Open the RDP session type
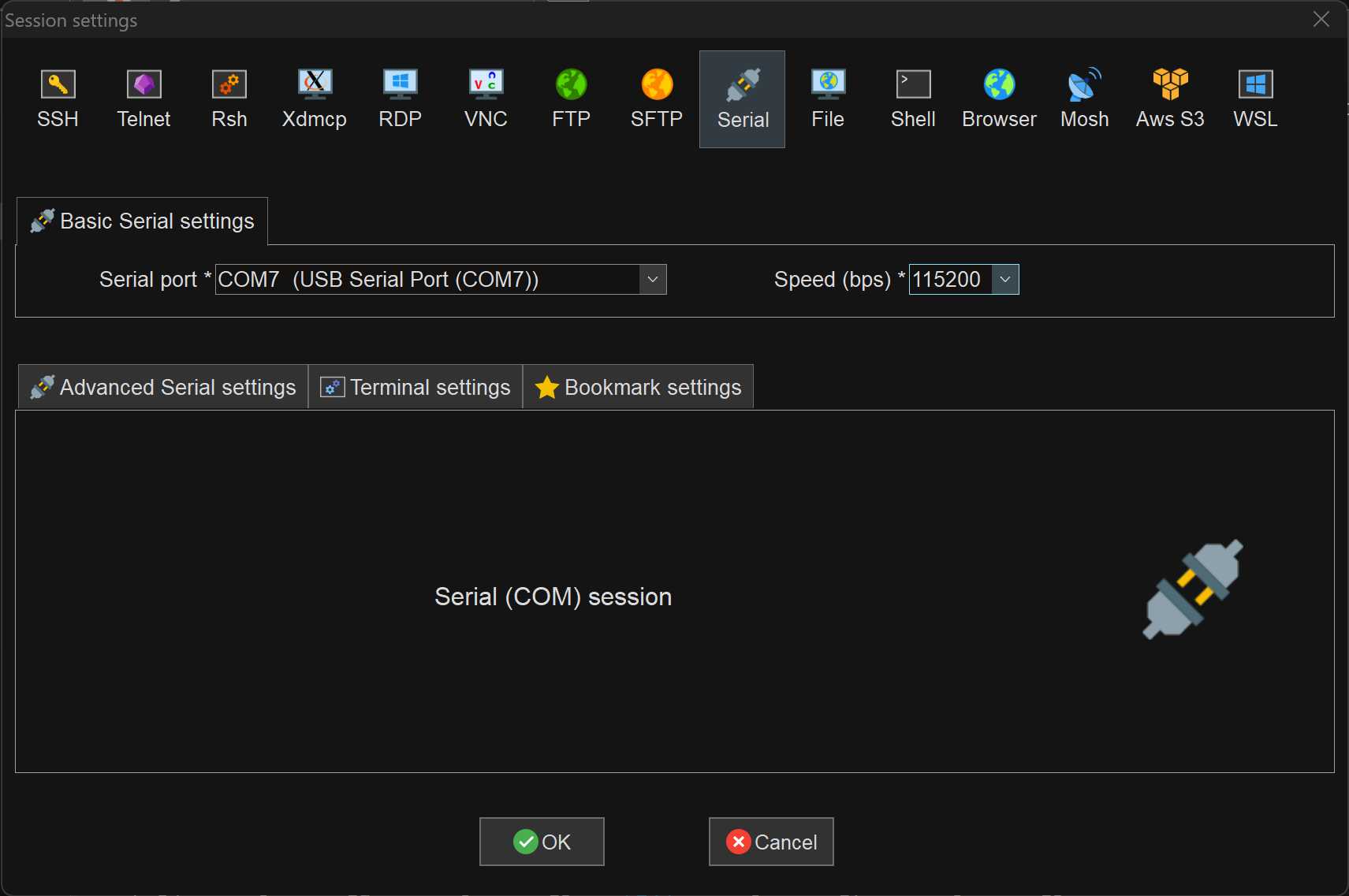This screenshot has height=896, width=1349. pyautogui.click(x=401, y=99)
